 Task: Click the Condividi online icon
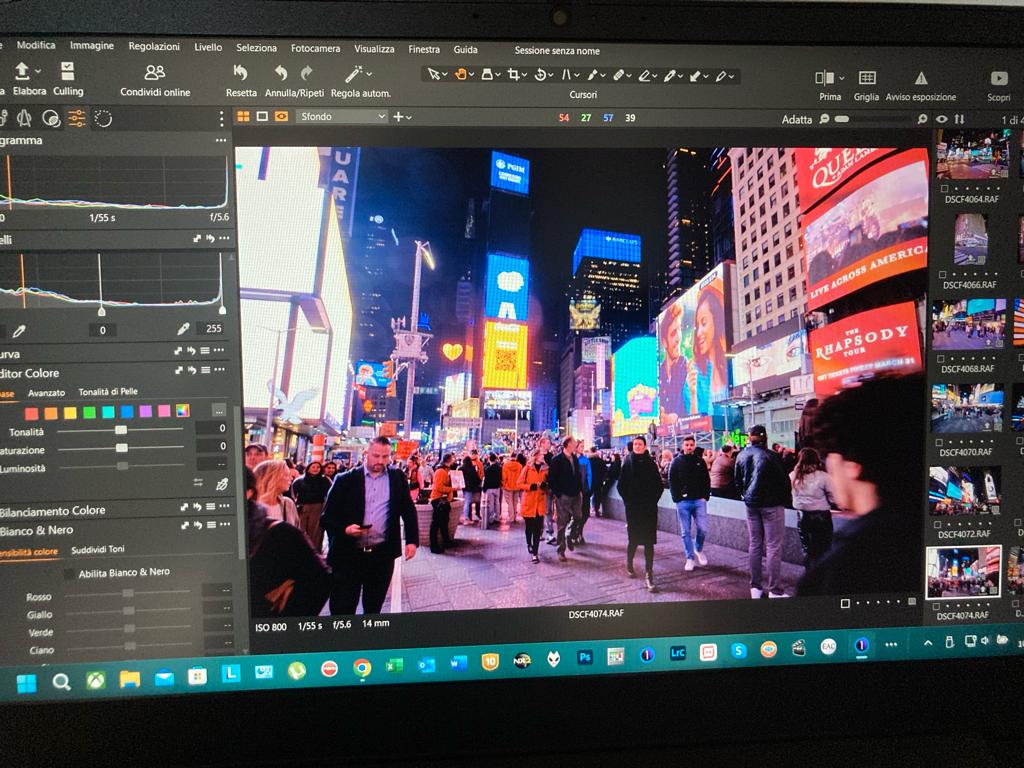coord(155,72)
